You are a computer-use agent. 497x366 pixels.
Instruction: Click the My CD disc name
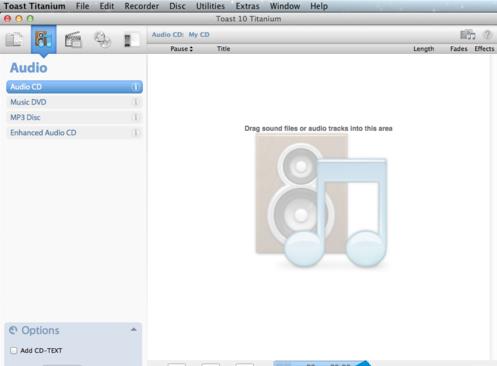[199, 35]
